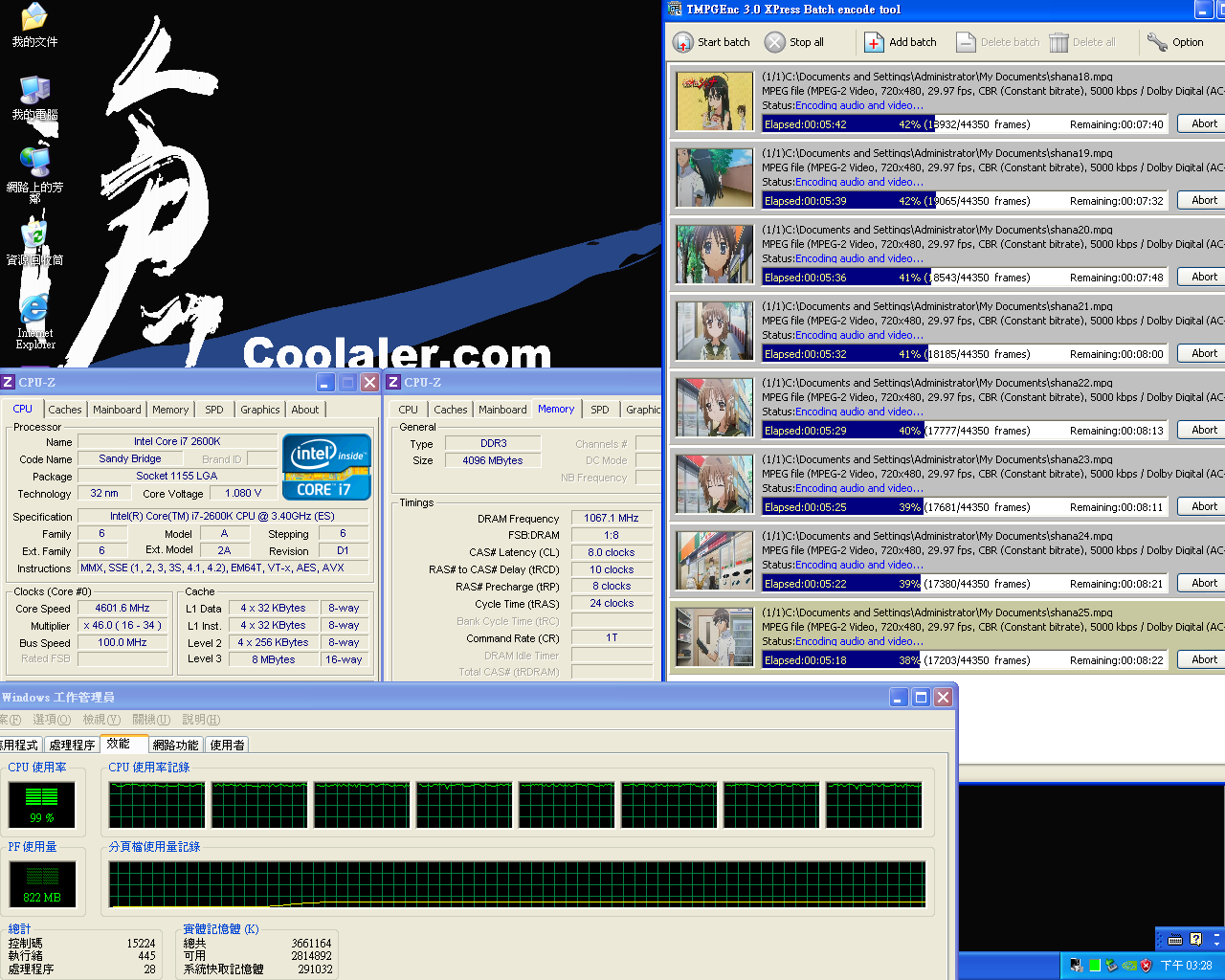Click the computer device icon in the tray

1077,966
